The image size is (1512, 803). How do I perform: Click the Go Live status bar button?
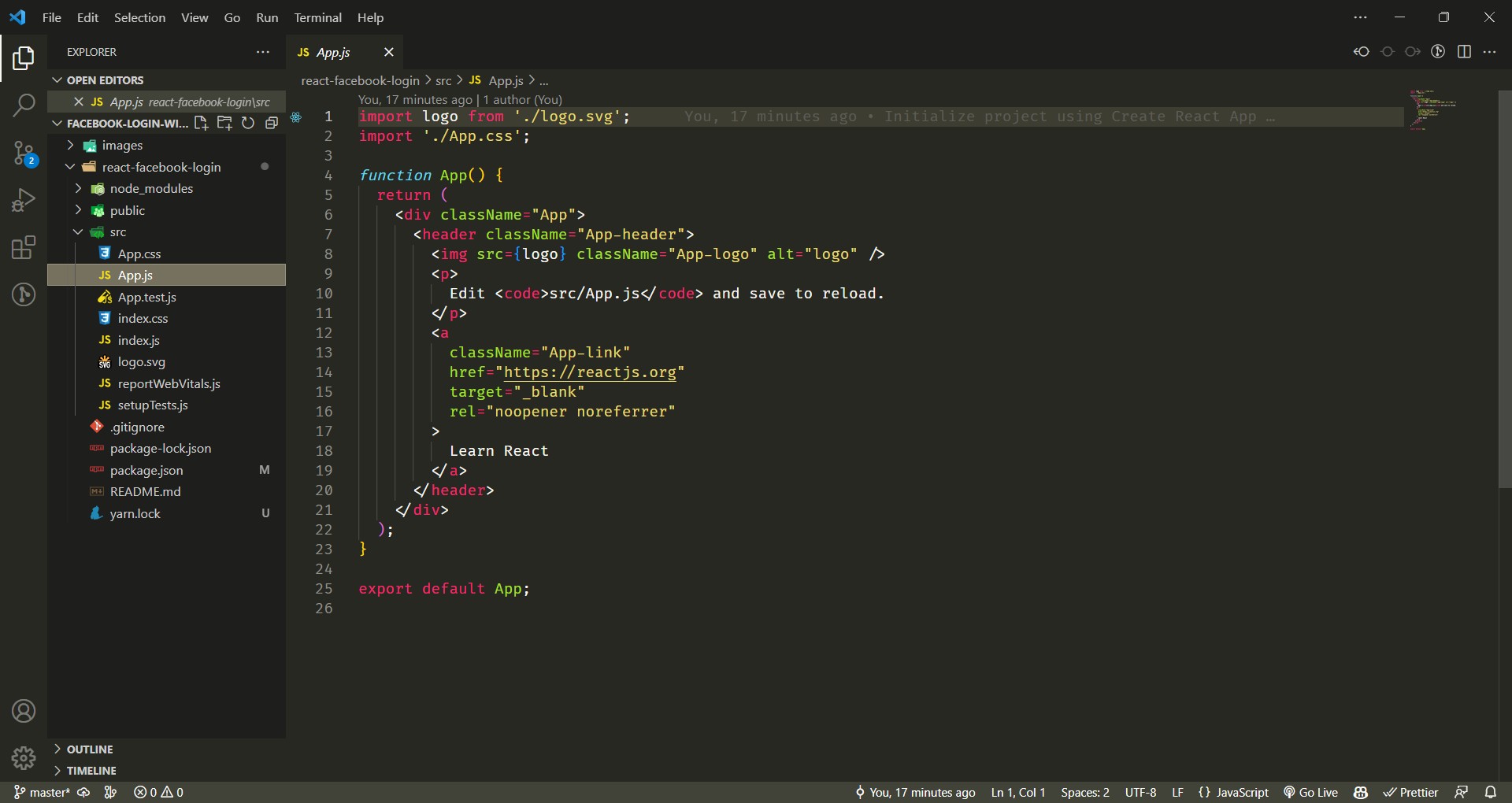point(1310,792)
